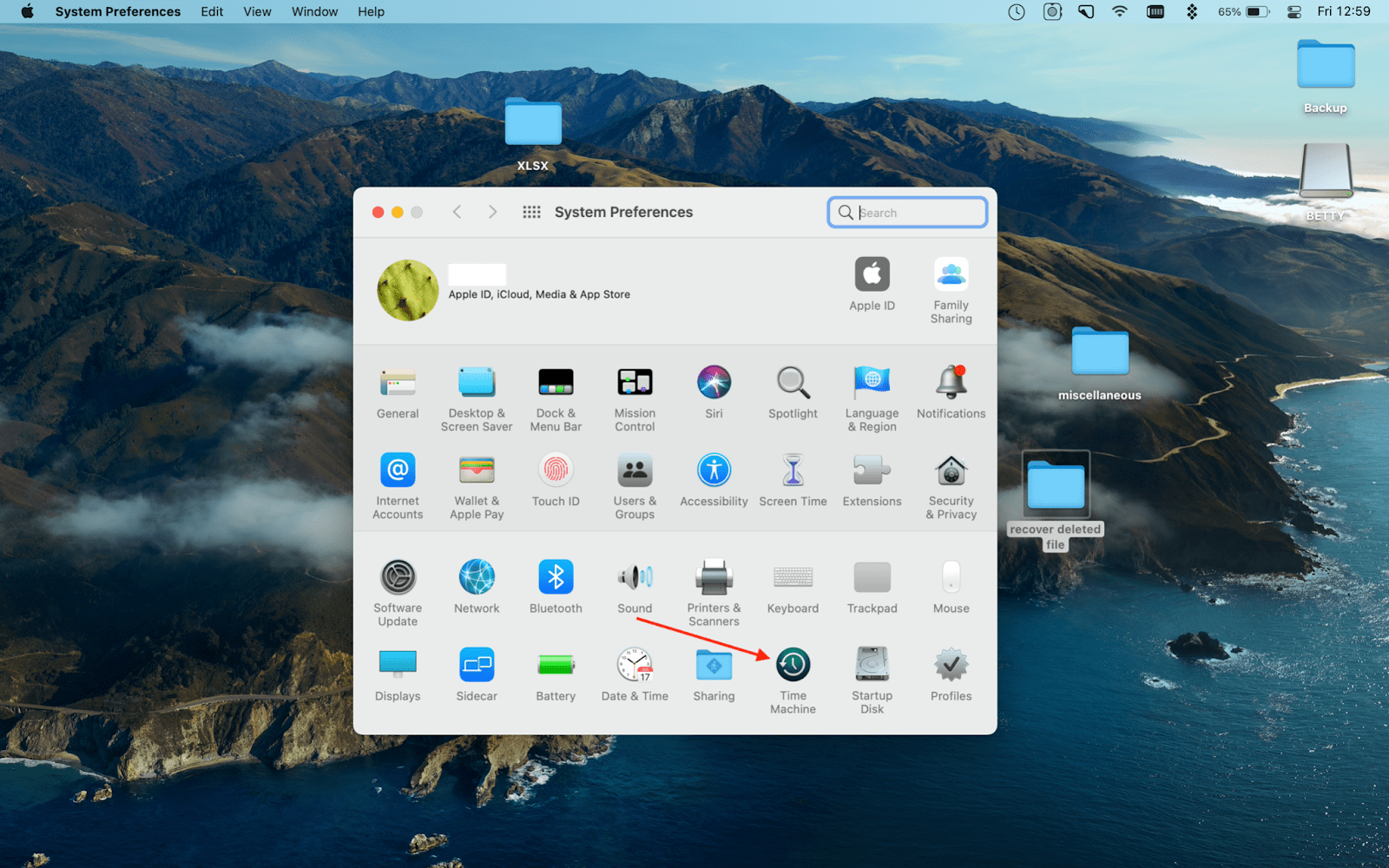Open Spotlight preferences

point(793,392)
